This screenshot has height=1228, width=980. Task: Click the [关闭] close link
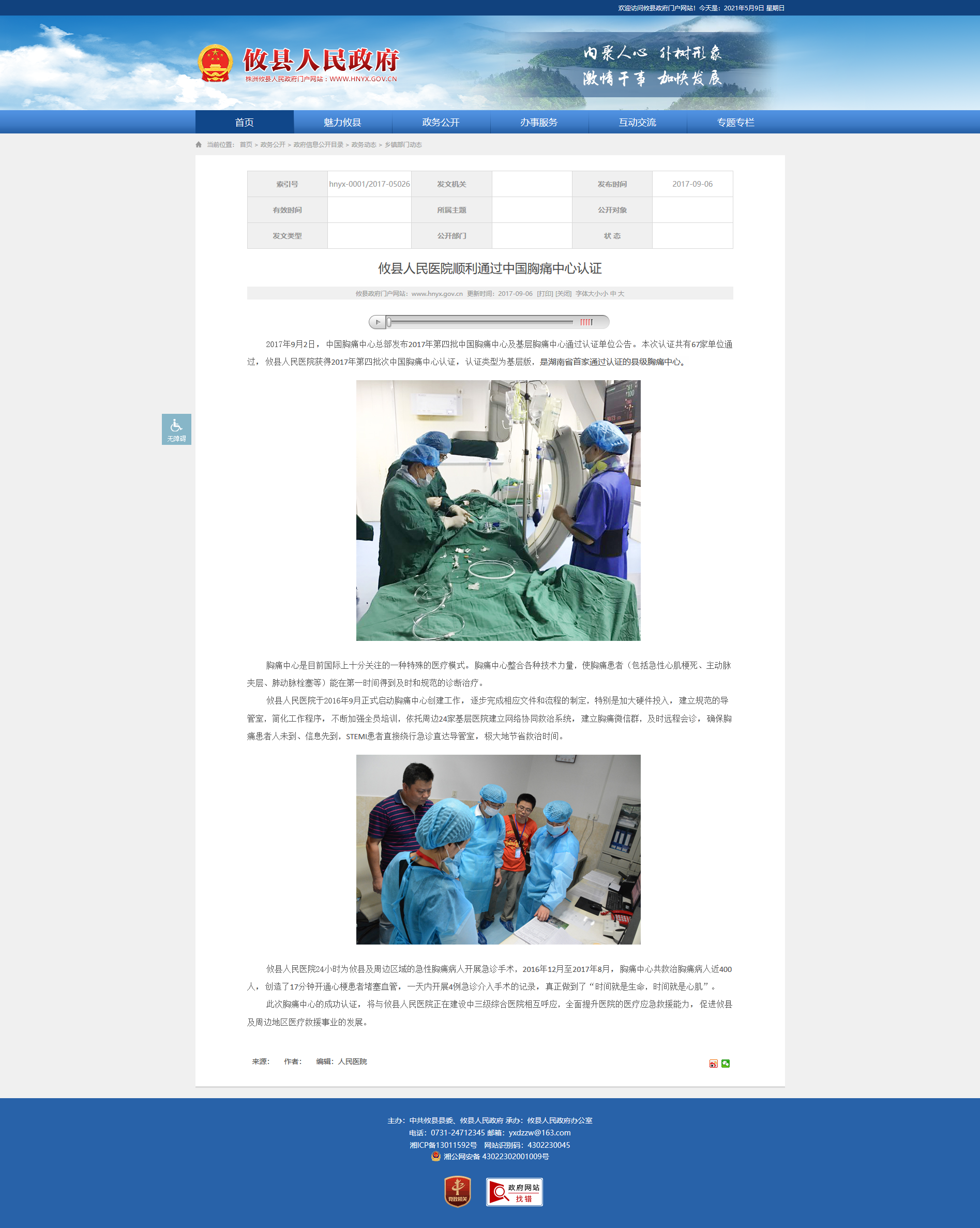click(564, 294)
